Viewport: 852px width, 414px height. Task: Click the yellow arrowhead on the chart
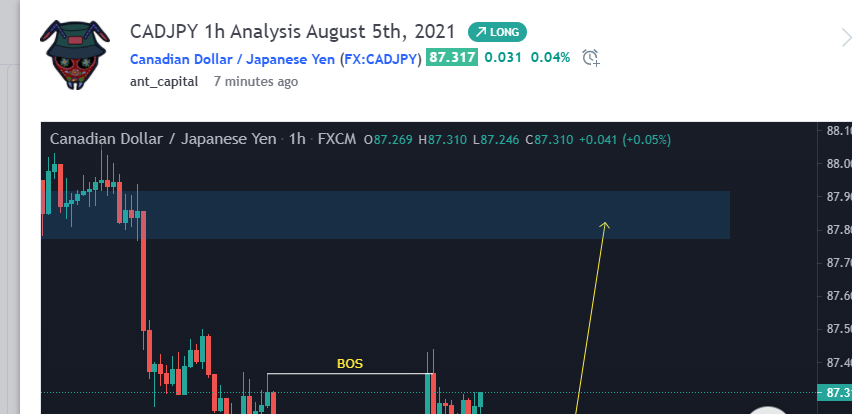pos(604,224)
